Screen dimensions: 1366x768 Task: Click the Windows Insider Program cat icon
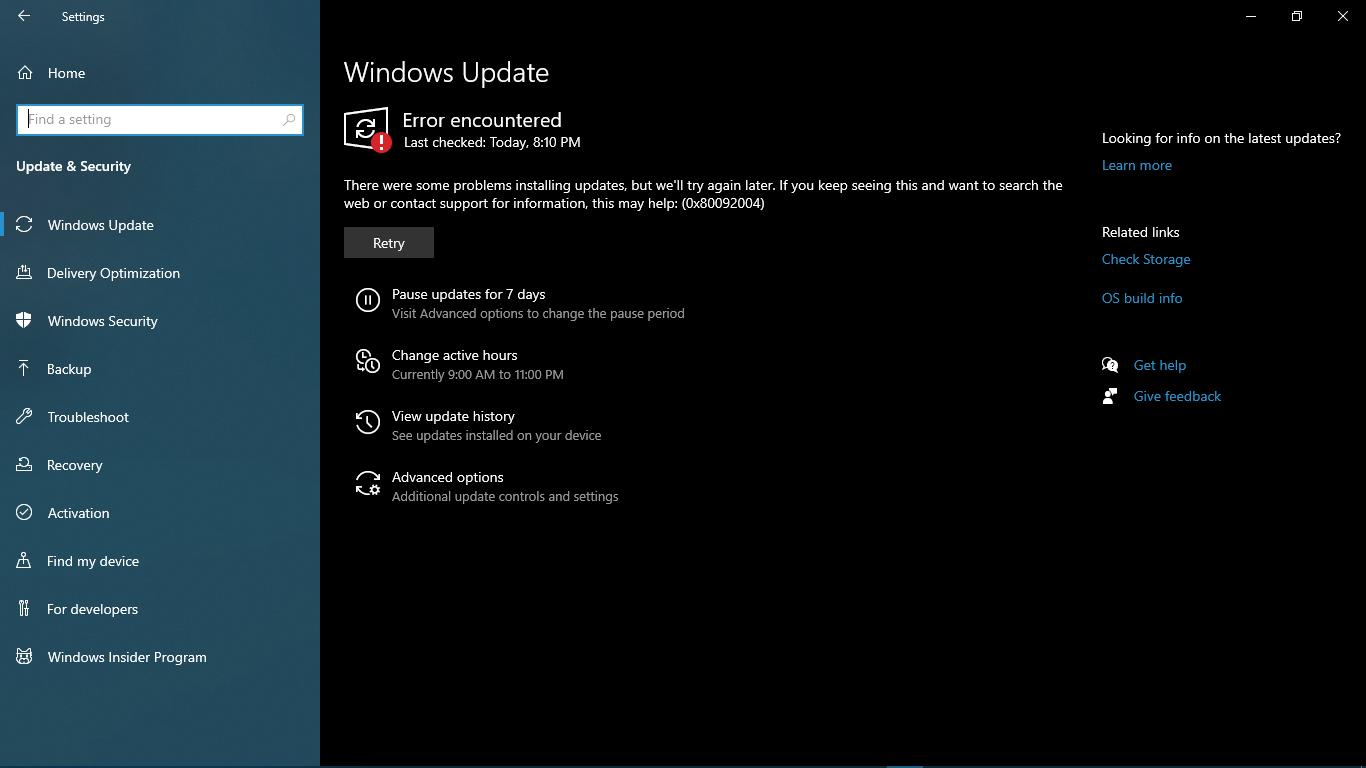point(25,657)
